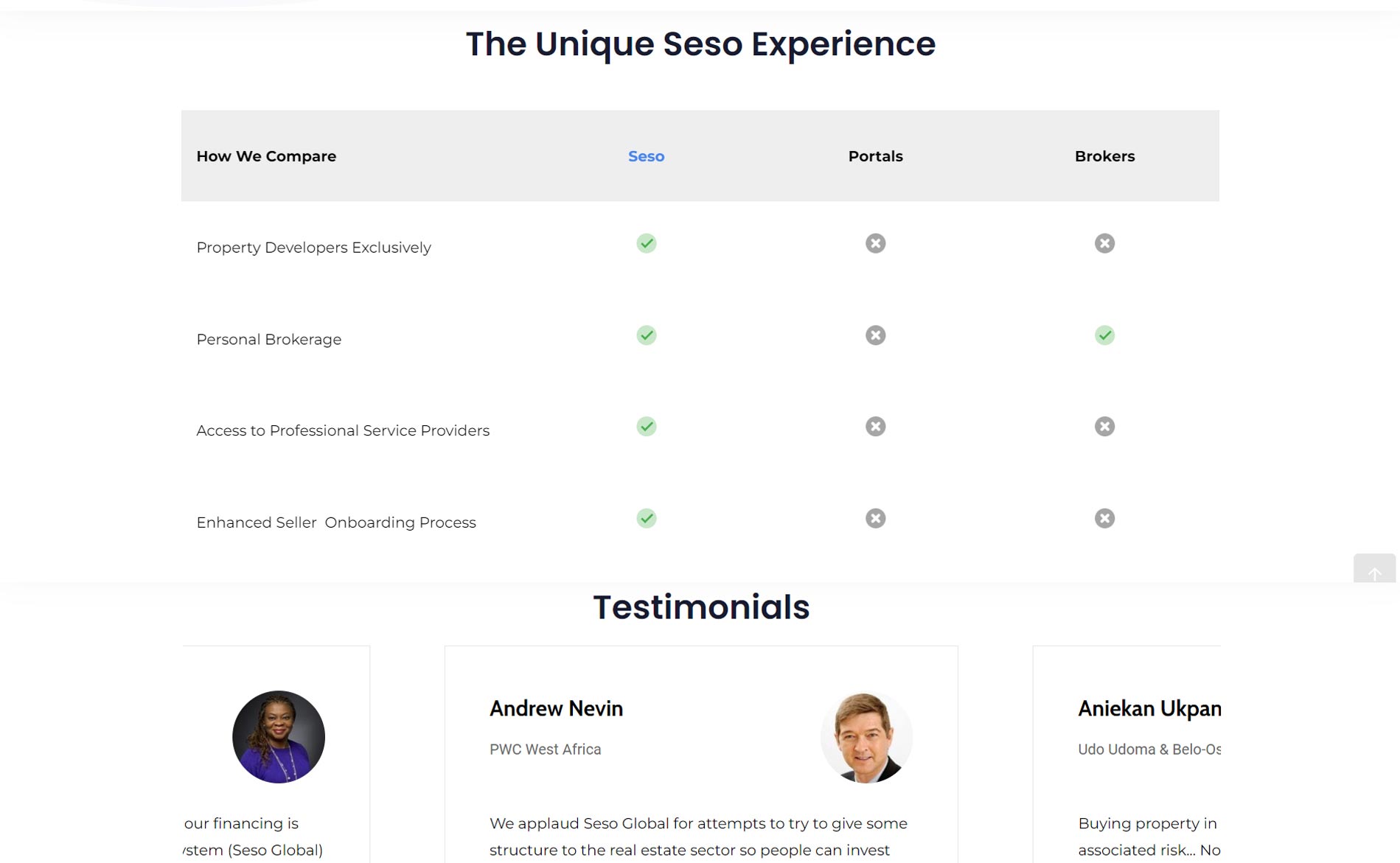
Task: Click Portals cross for Access to Professional Service Providers
Action: click(875, 427)
